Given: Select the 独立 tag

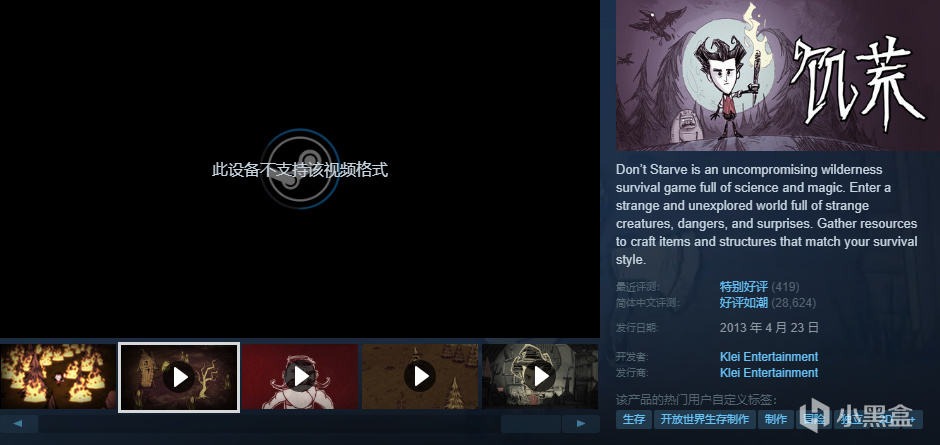Looking at the screenshot, I should (851, 419).
